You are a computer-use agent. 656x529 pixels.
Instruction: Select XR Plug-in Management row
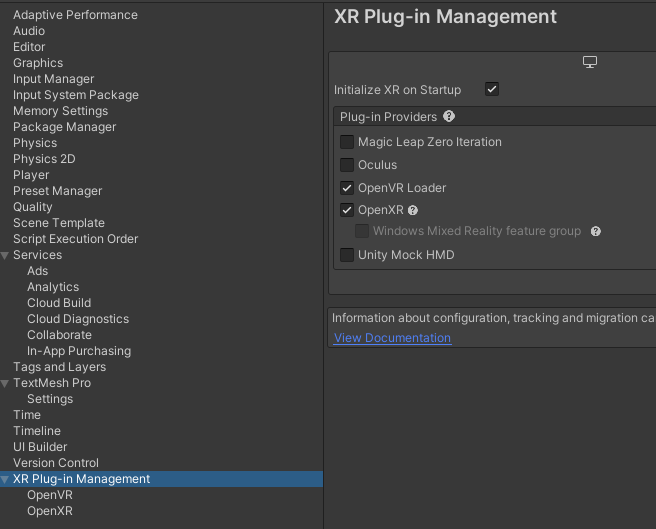point(161,479)
